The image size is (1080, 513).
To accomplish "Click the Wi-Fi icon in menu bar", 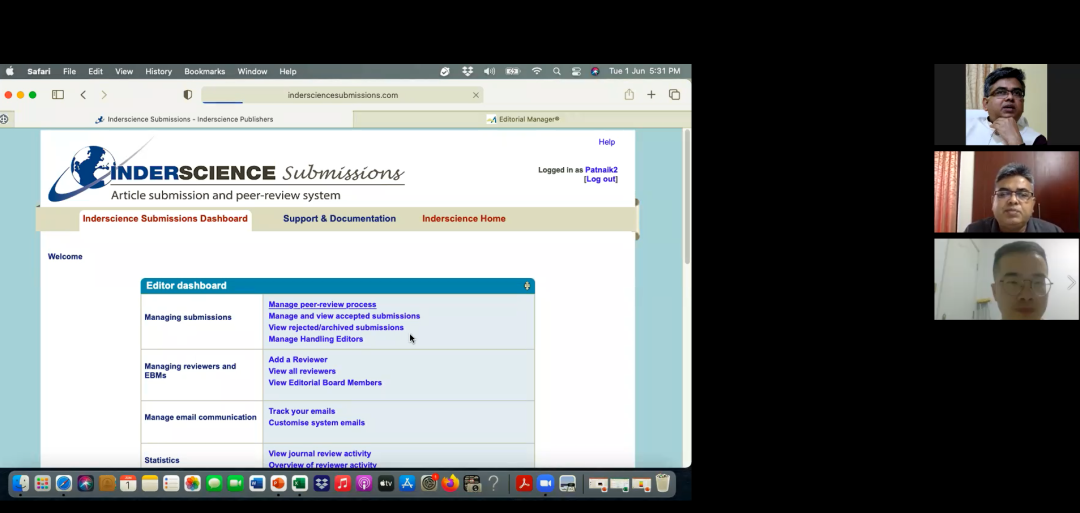I will tap(537, 71).
